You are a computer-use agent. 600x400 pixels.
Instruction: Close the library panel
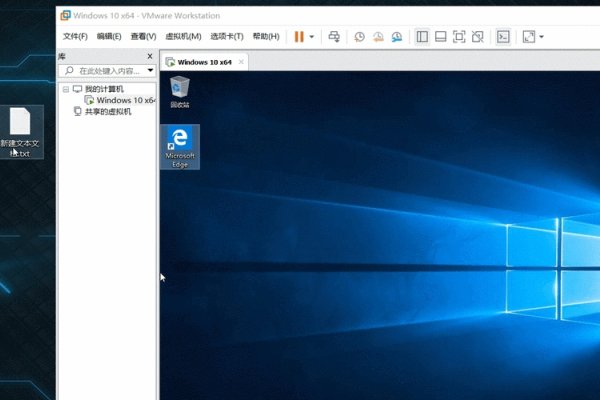point(150,57)
